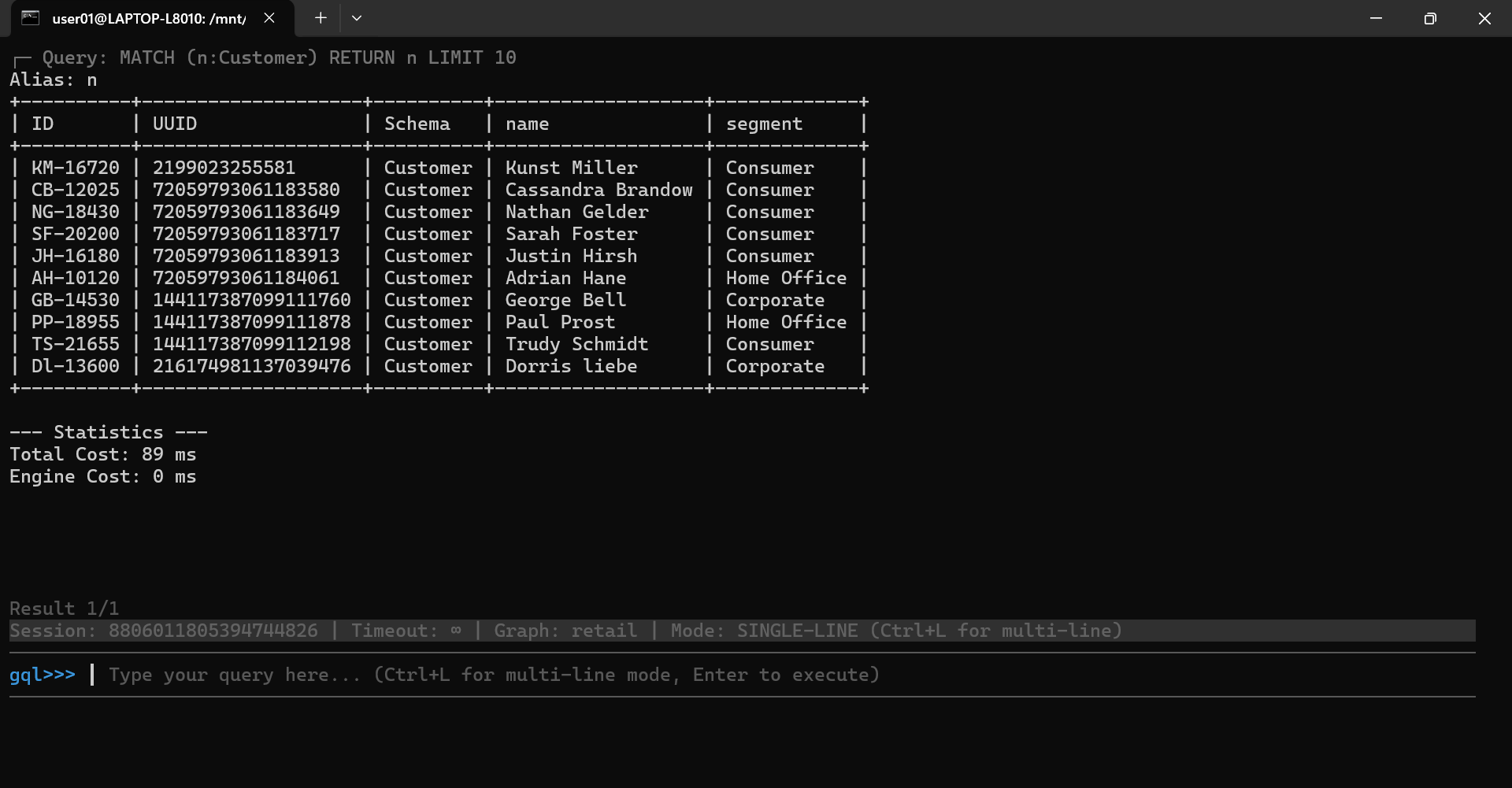Close the terminal window

pos(1484,18)
